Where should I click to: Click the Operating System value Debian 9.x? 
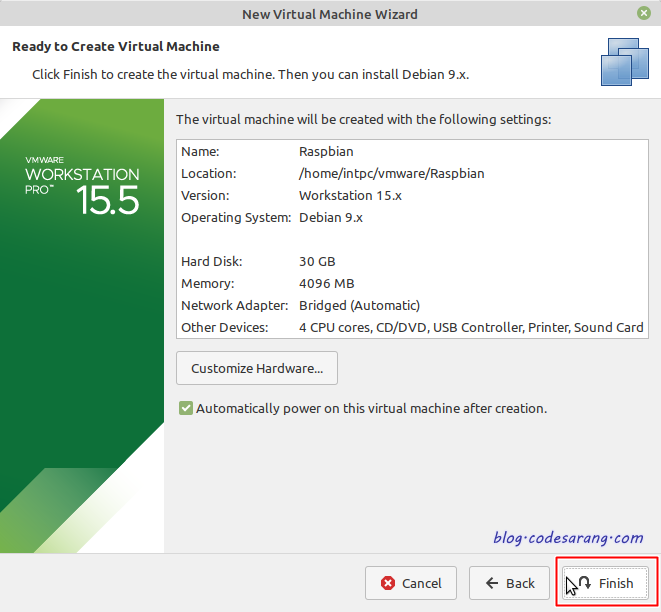[331, 217]
